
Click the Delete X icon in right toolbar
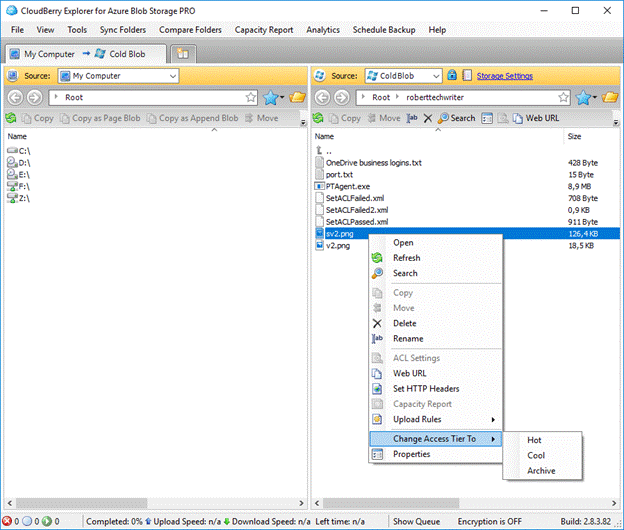pos(428,118)
